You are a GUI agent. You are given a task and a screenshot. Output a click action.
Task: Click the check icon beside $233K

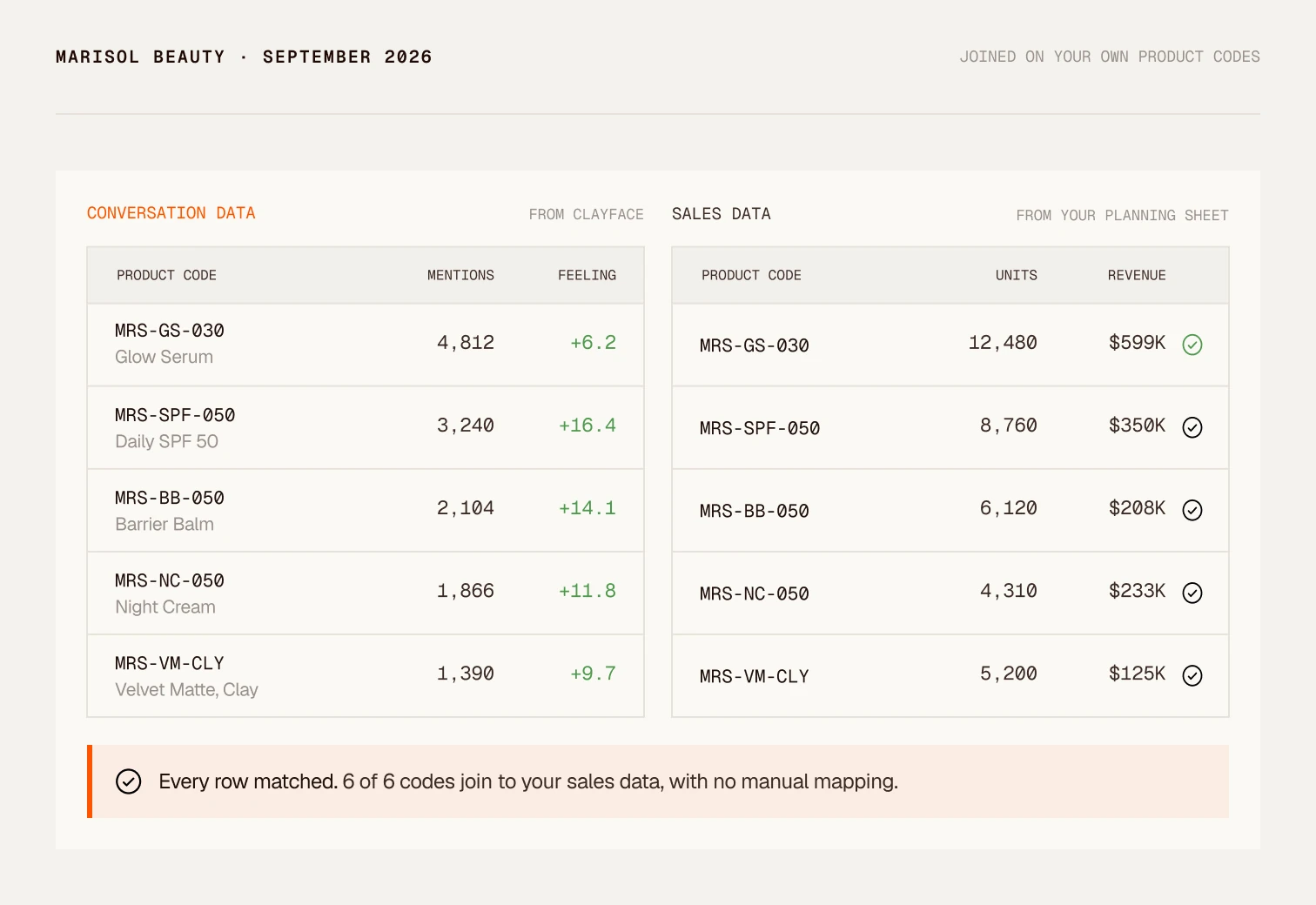click(x=1192, y=593)
